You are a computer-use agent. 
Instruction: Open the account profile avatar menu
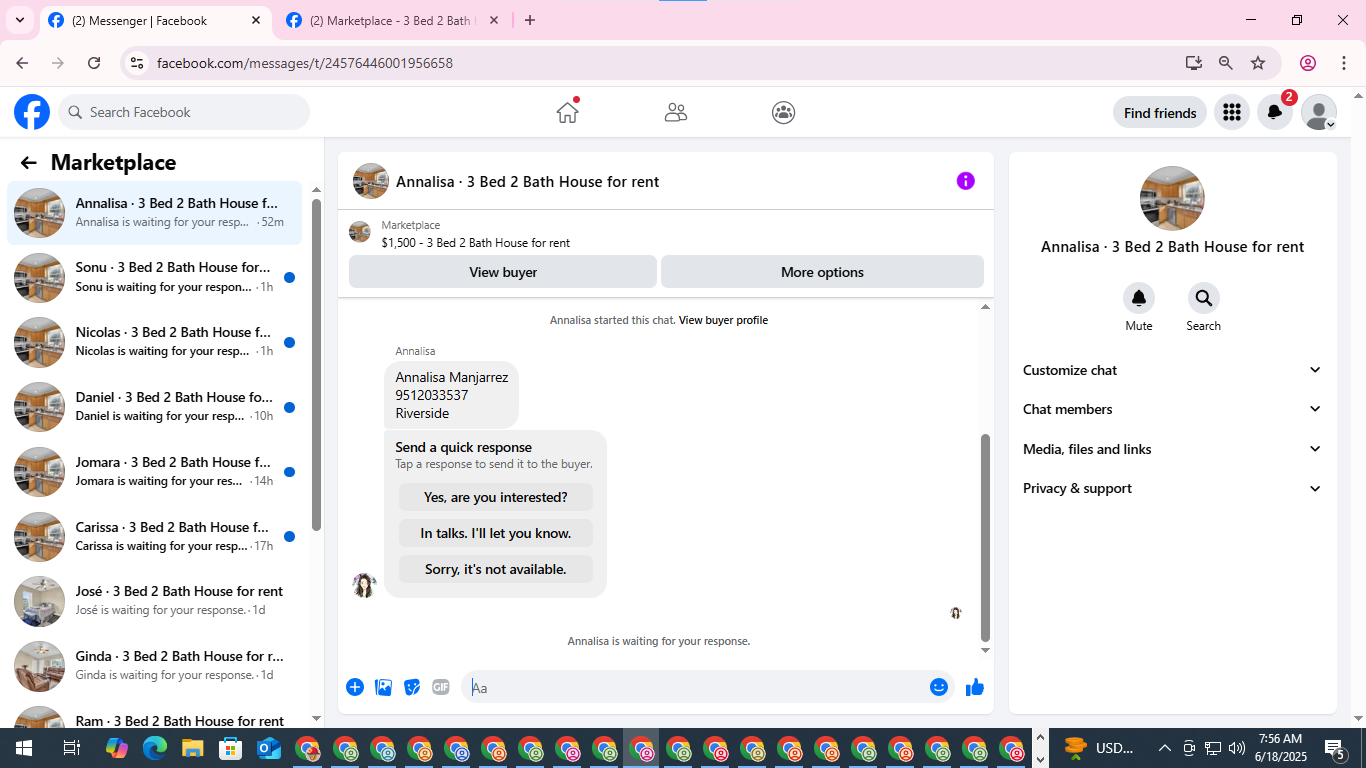[x=1319, y=112]
